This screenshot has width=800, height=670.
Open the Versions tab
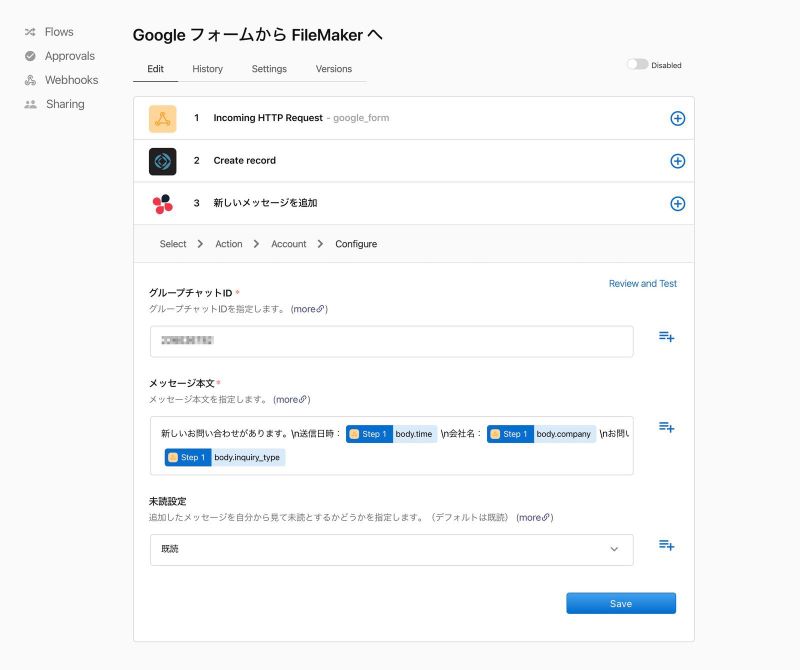coord(334,69)
